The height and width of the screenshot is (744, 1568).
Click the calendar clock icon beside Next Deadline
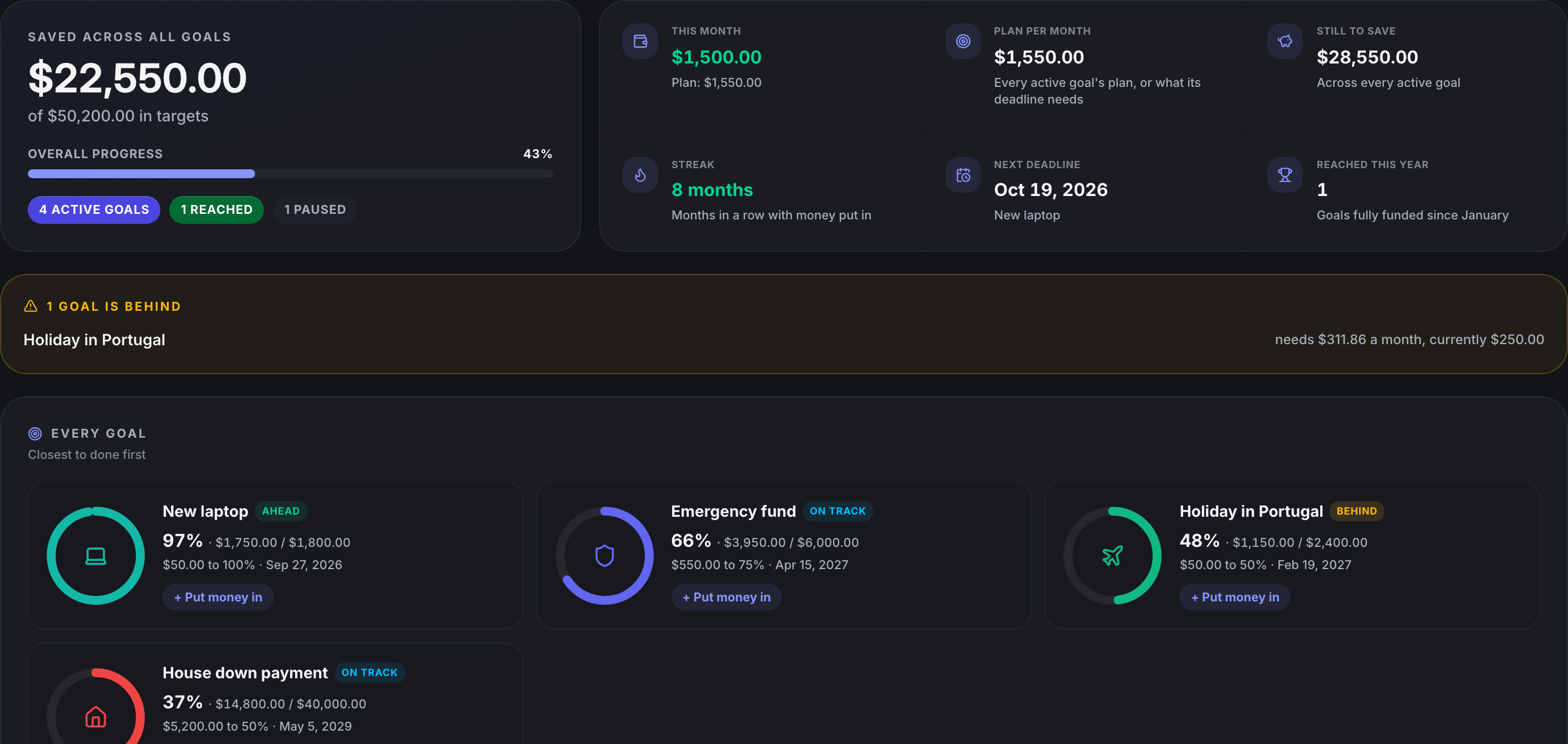(962, 175)
